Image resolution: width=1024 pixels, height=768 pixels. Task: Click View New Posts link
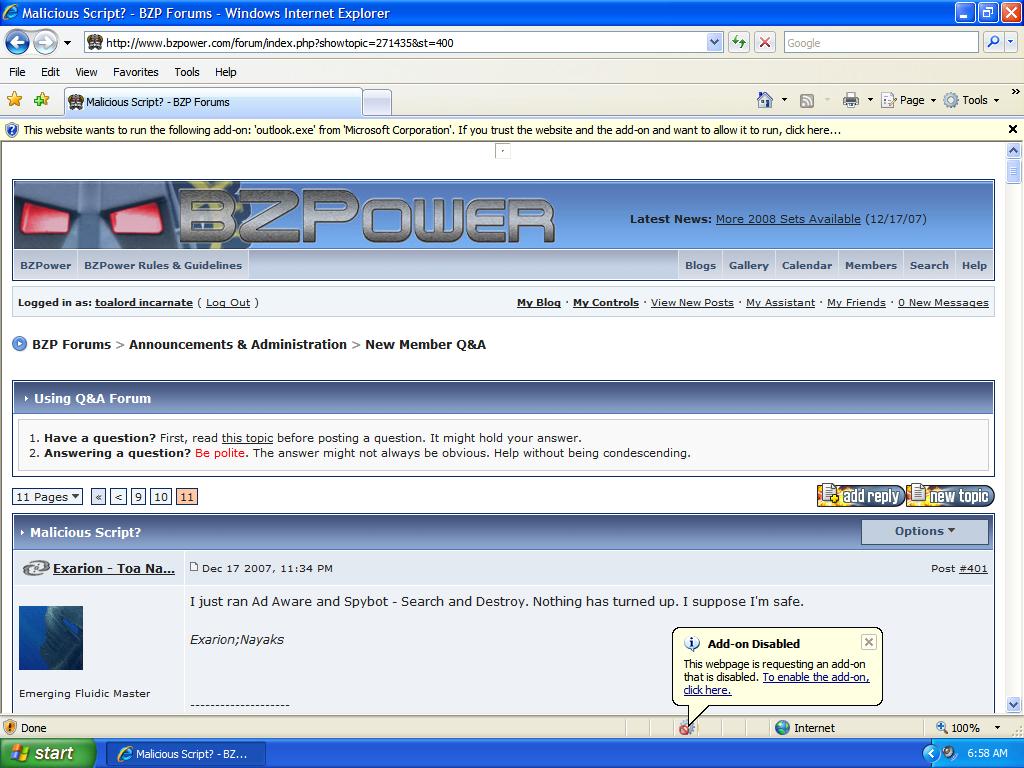click(x=692, y=302)
